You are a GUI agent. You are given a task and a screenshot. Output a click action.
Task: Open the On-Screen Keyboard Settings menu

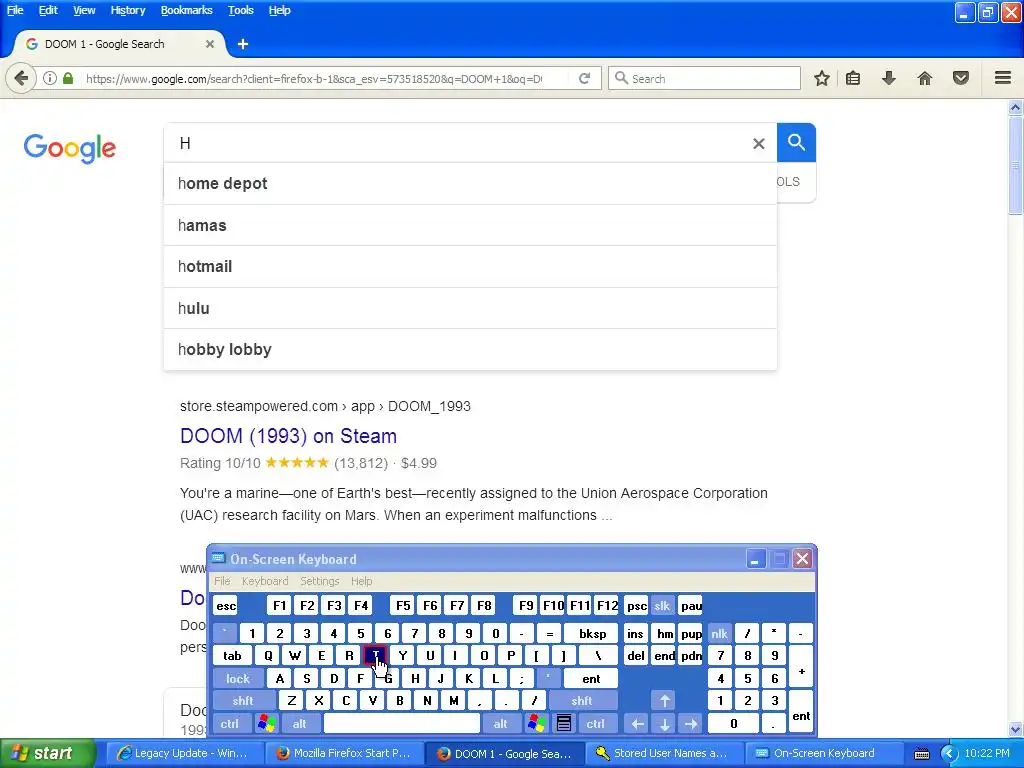coord(319,581)
